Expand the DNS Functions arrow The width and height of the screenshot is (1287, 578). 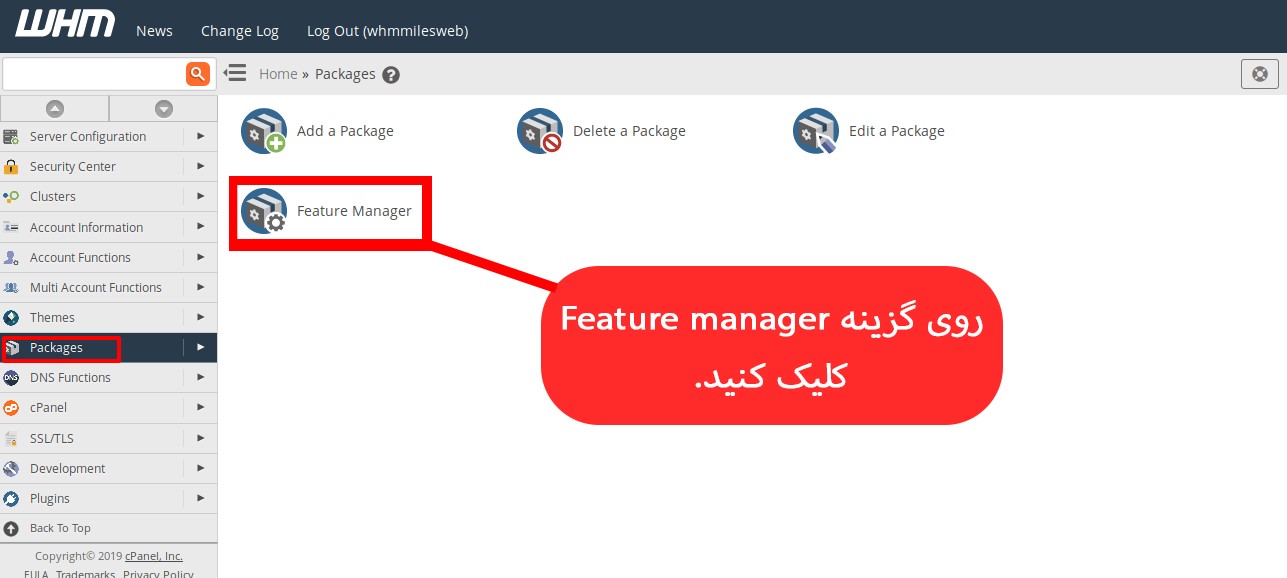tap(200, 377)
